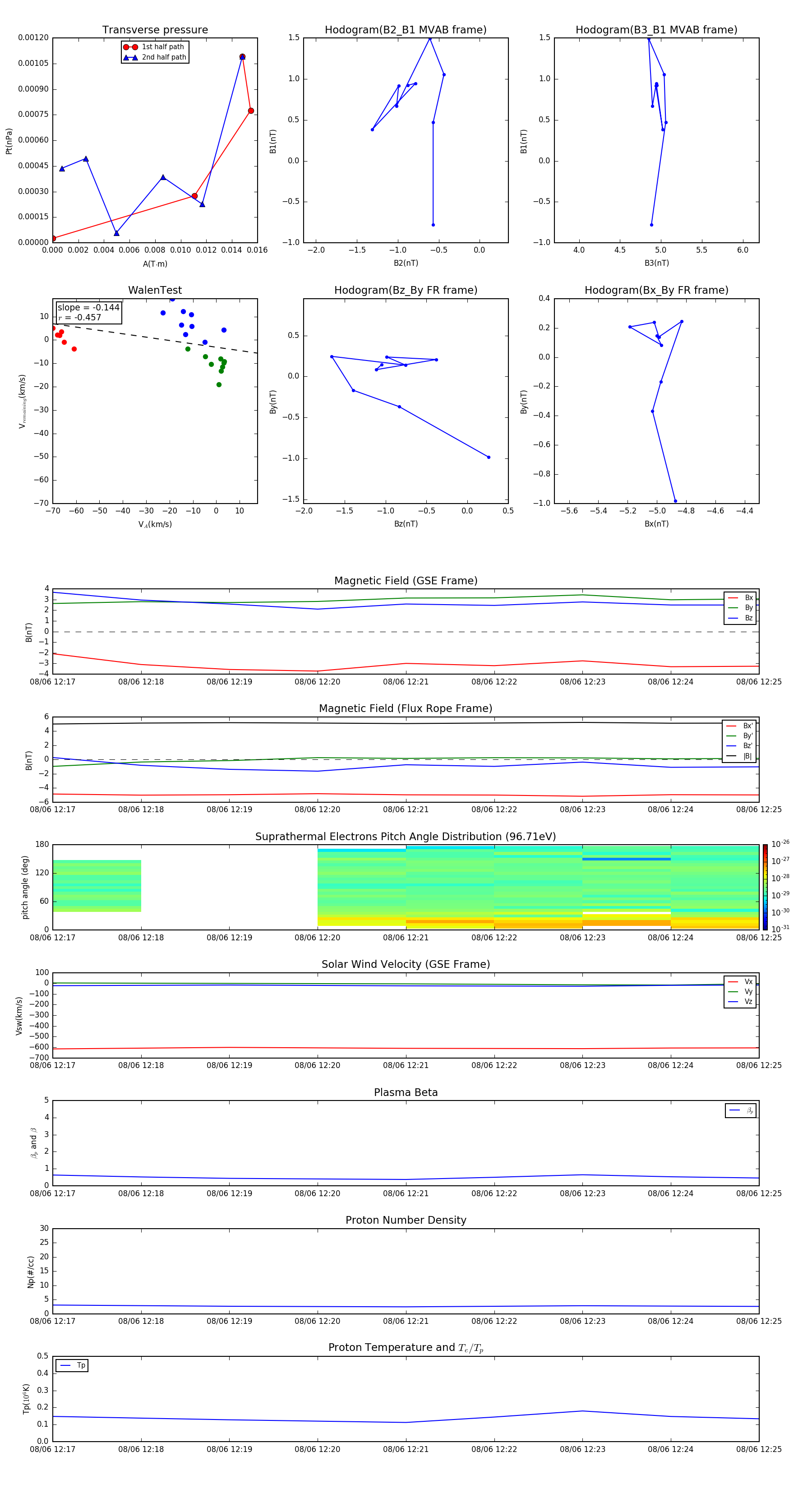
Task: Click the By entry in GSE magnetic legend
Action: pyautogui.click(x=740, y=607)
